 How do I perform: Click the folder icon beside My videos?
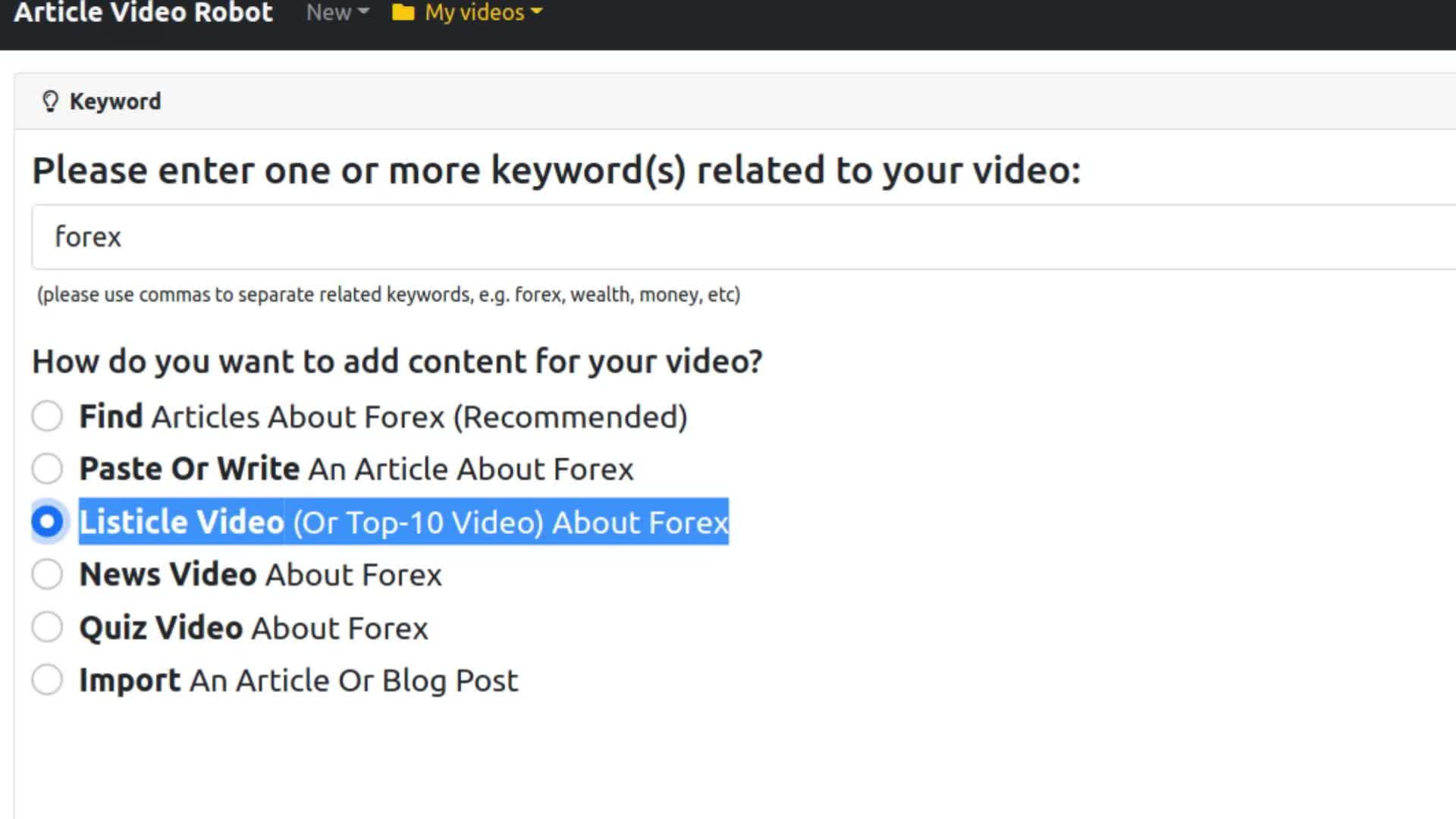pos(403,12)
